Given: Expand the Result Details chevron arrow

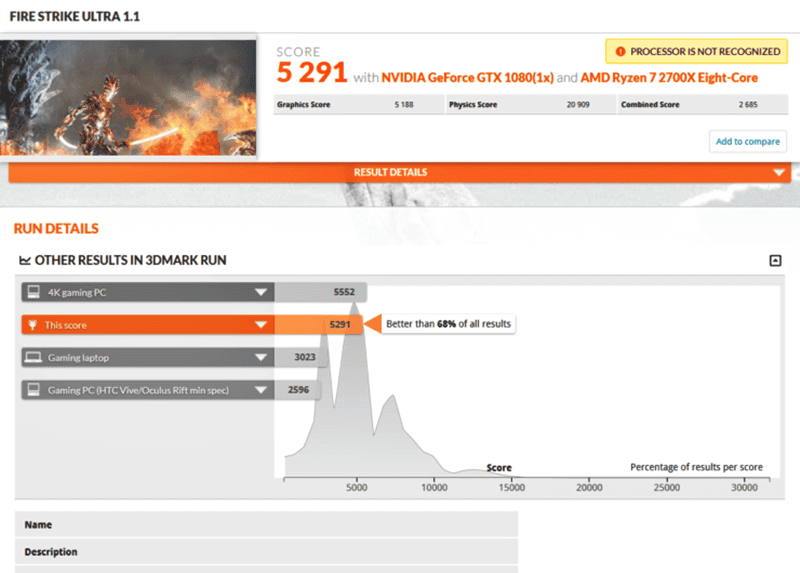Looking at the screenshot, I should tap(779, 173).
